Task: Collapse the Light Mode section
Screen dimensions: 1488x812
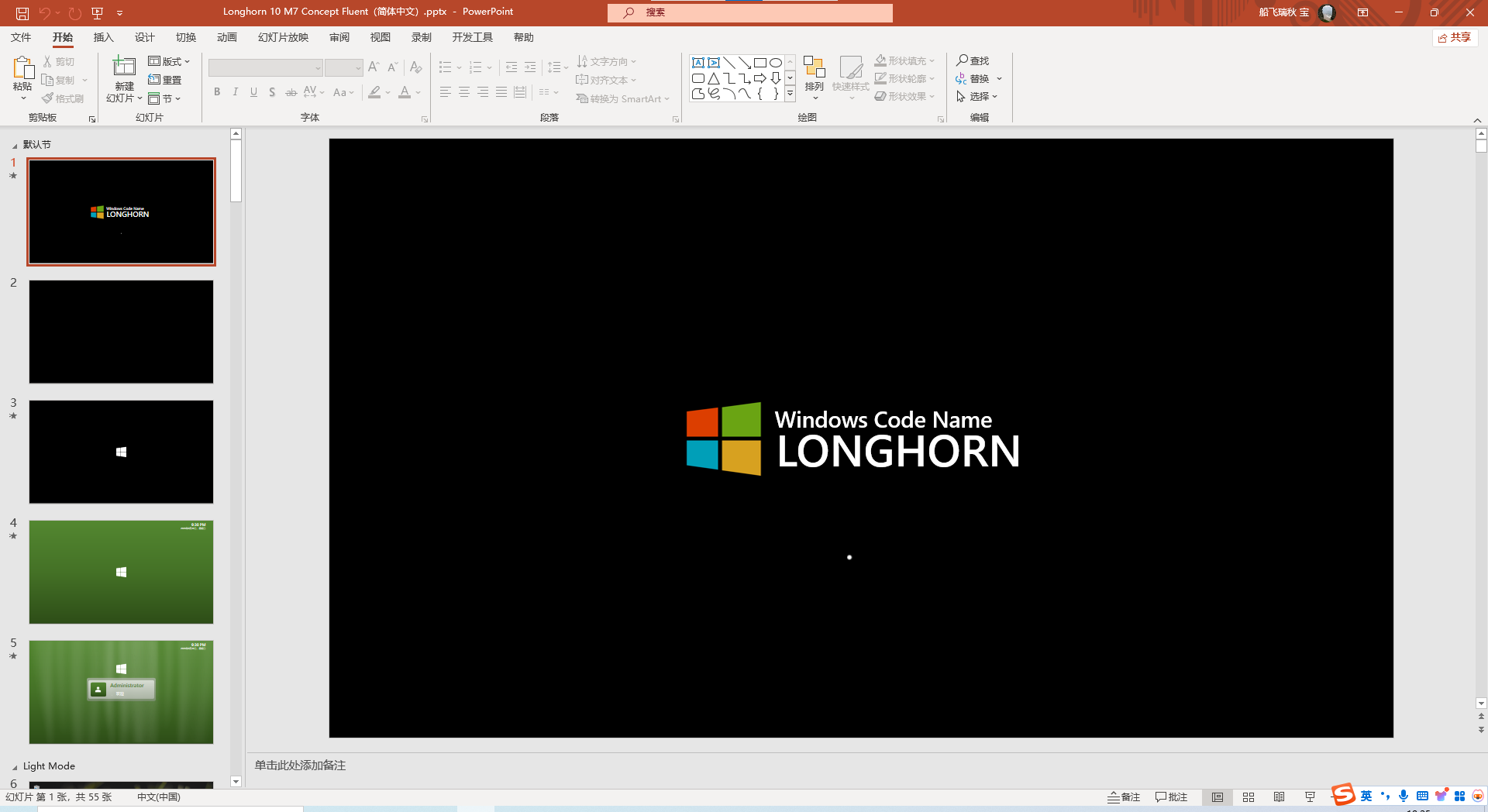Action: [14, 767]
